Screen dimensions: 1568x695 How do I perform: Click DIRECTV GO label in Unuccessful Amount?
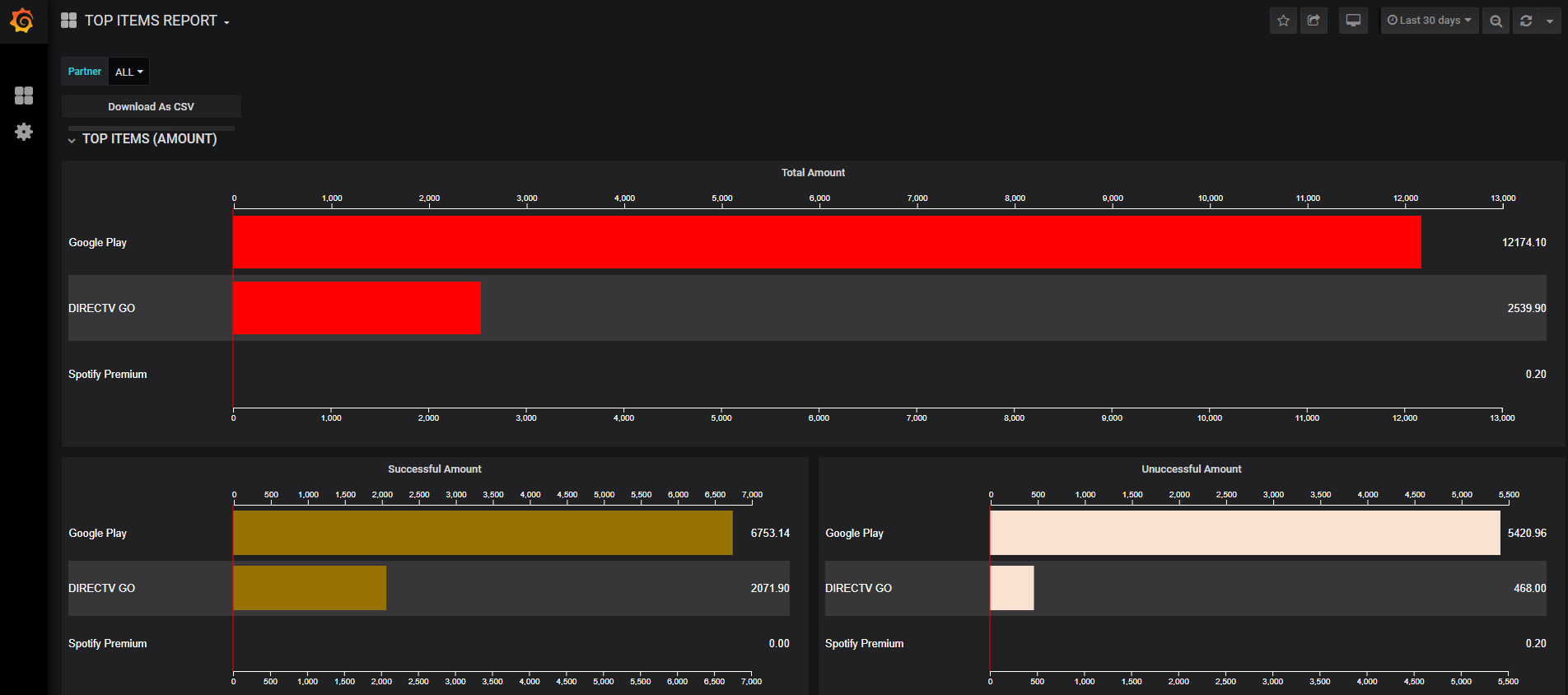click(859, 588)
